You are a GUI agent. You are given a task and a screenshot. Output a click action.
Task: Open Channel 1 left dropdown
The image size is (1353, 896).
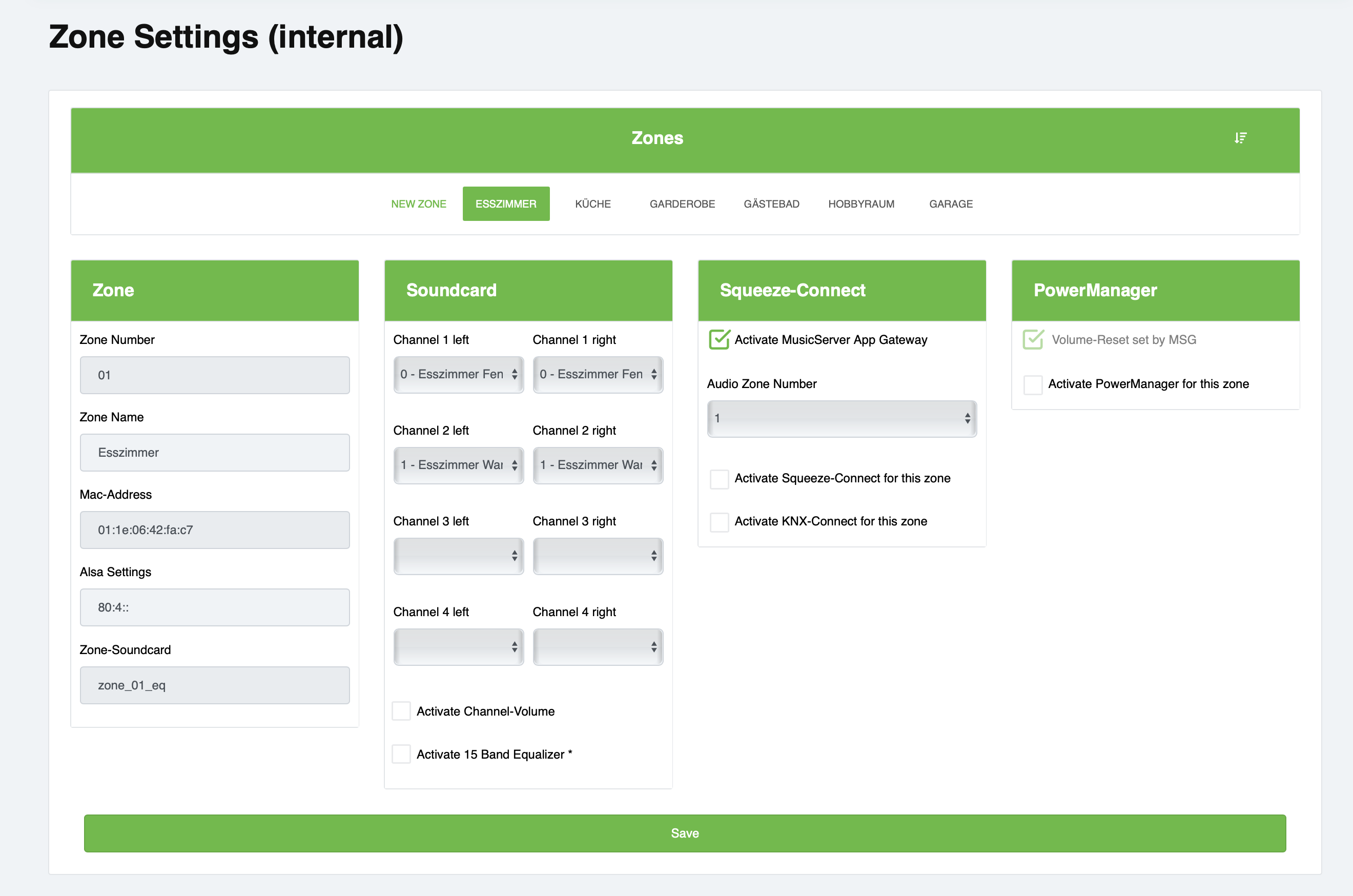[458, 374]
